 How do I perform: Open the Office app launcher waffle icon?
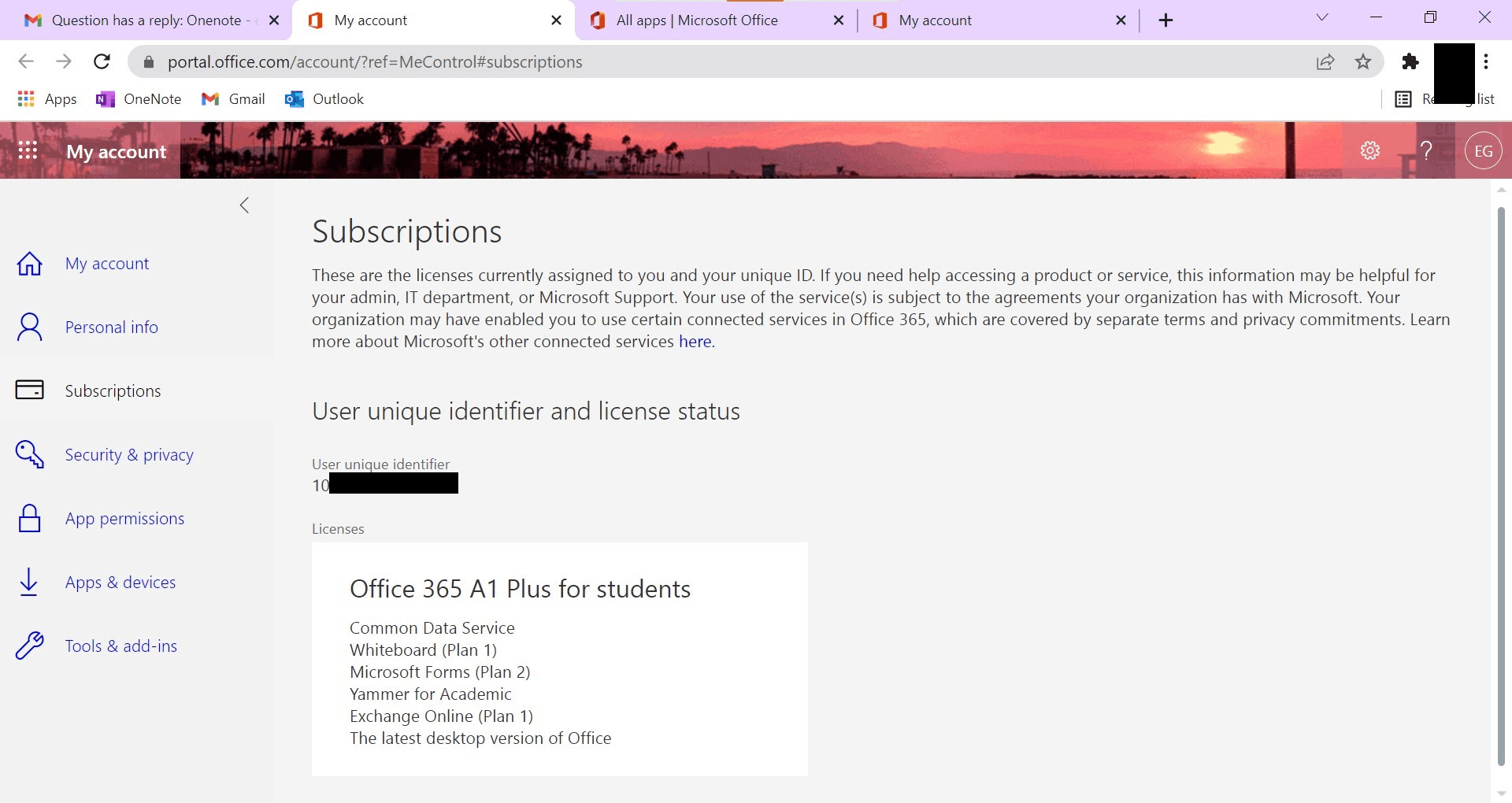click(28, 150)
